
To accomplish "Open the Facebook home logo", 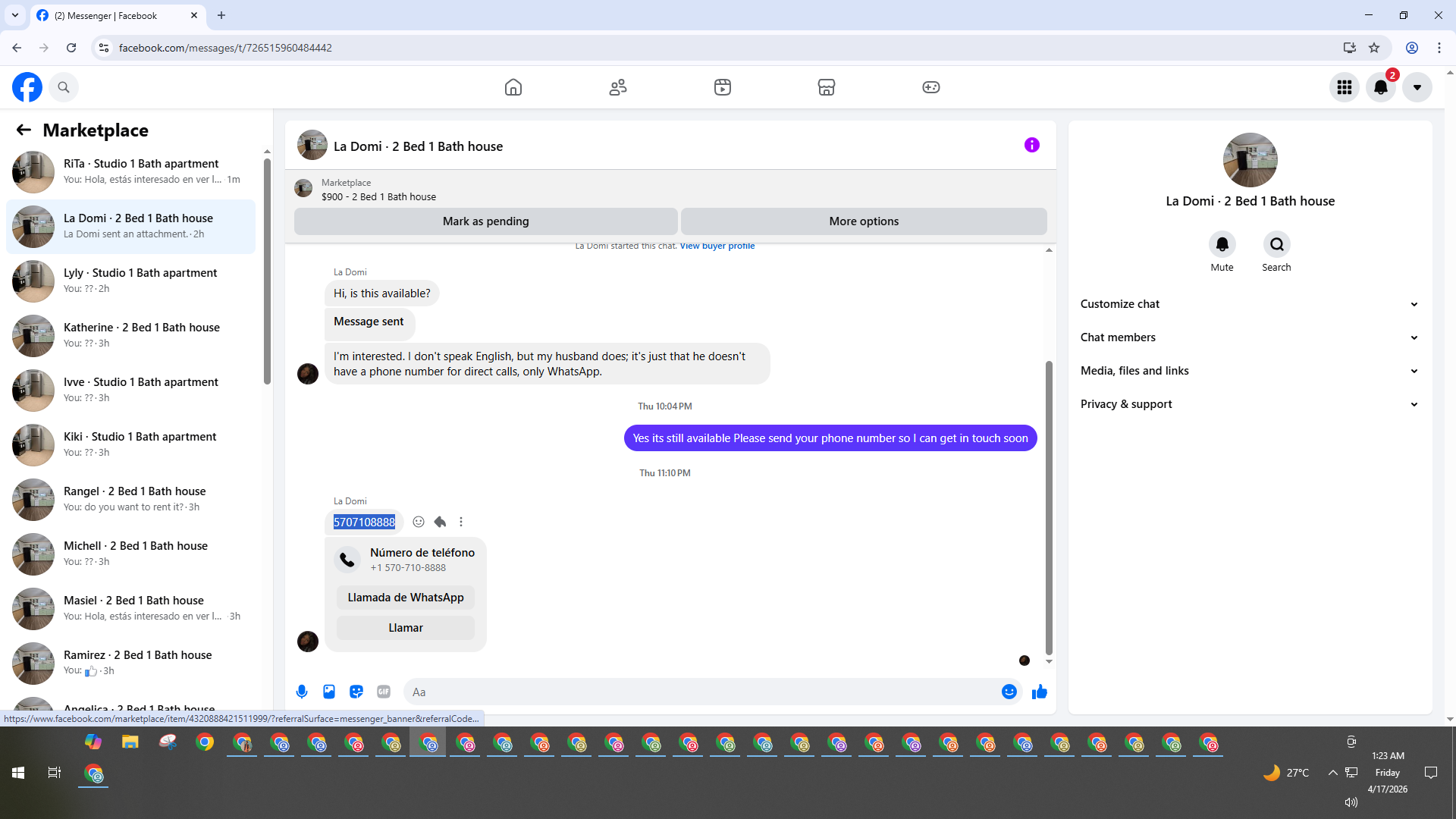I will point(27,87).
